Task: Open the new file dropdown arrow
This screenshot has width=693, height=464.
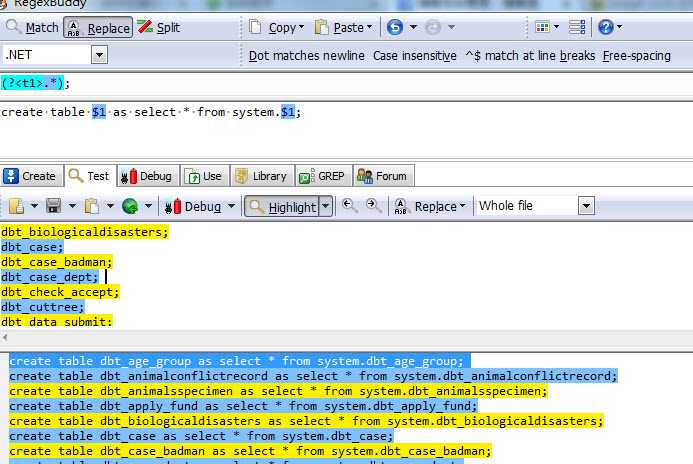Action: coord(34,206)
